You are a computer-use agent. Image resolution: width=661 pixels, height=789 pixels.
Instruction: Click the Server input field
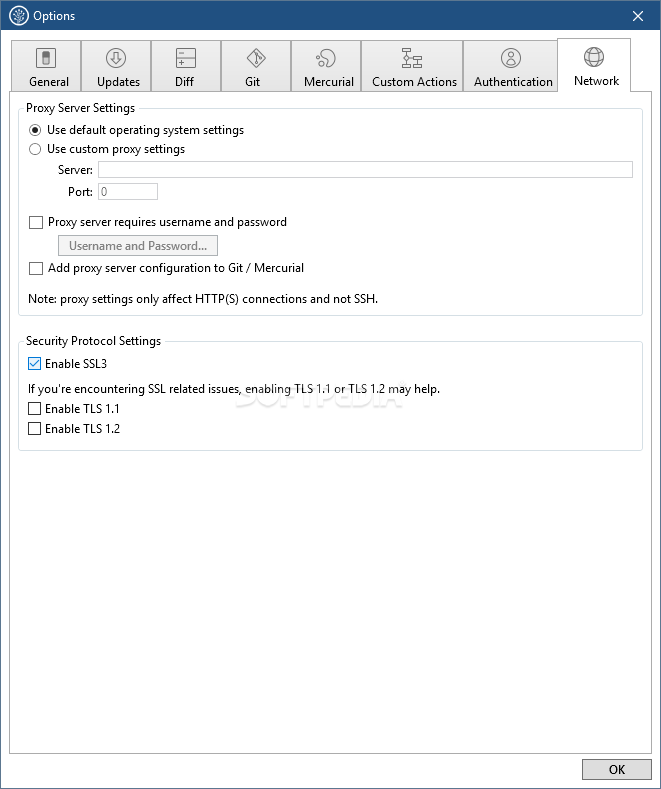pyautogui.click(x=365, y=170)
